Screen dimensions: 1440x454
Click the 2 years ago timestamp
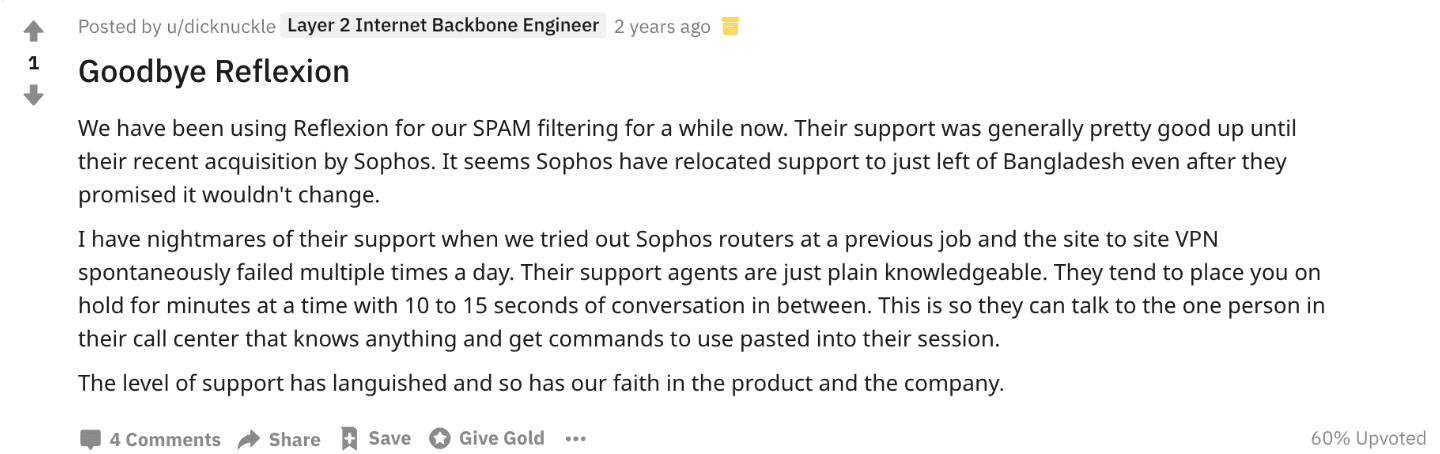click(x=662, y=27)
